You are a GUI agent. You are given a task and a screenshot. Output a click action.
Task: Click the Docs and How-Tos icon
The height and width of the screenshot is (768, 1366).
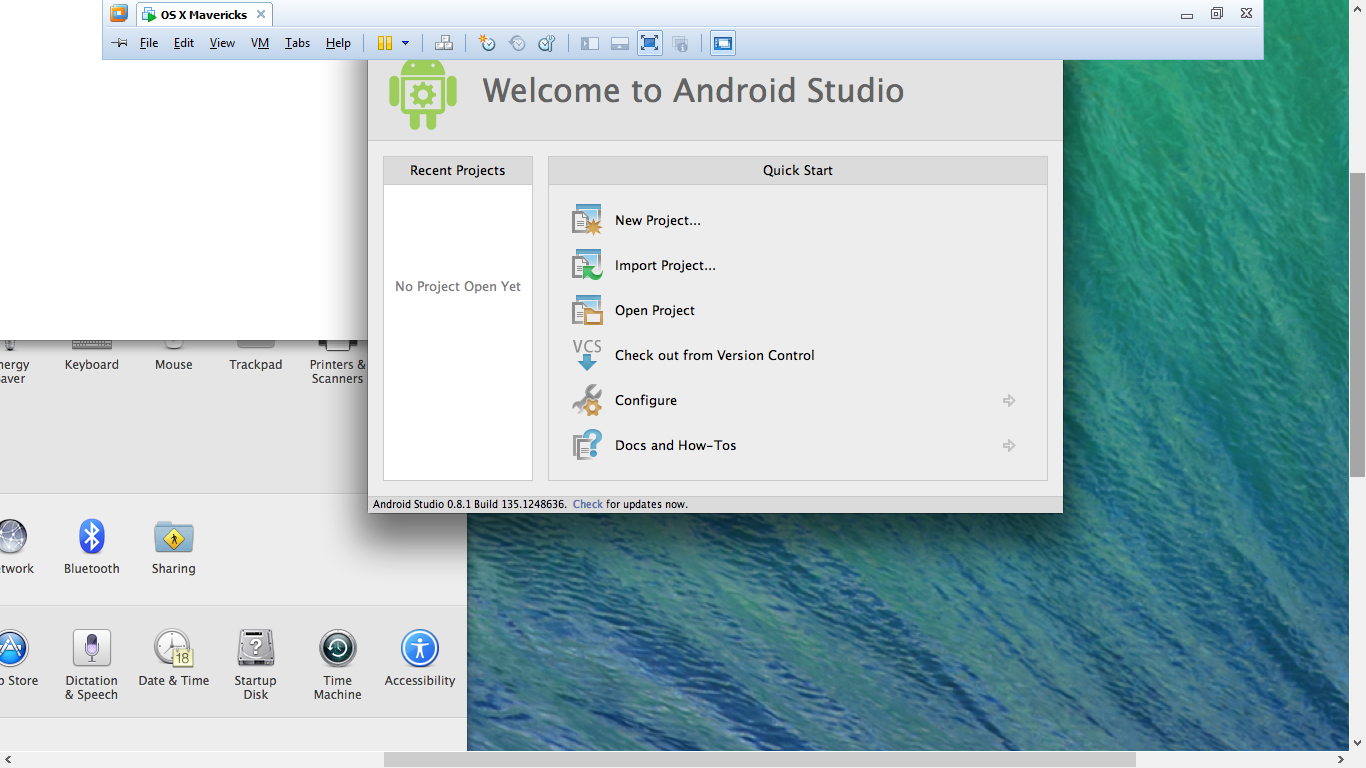[587, 445]
